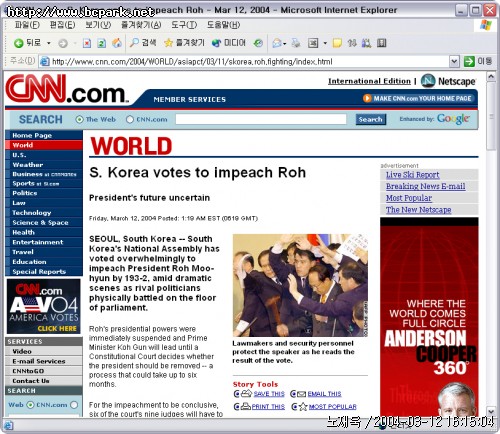Click the page icon in address bar

pos(44,62)
